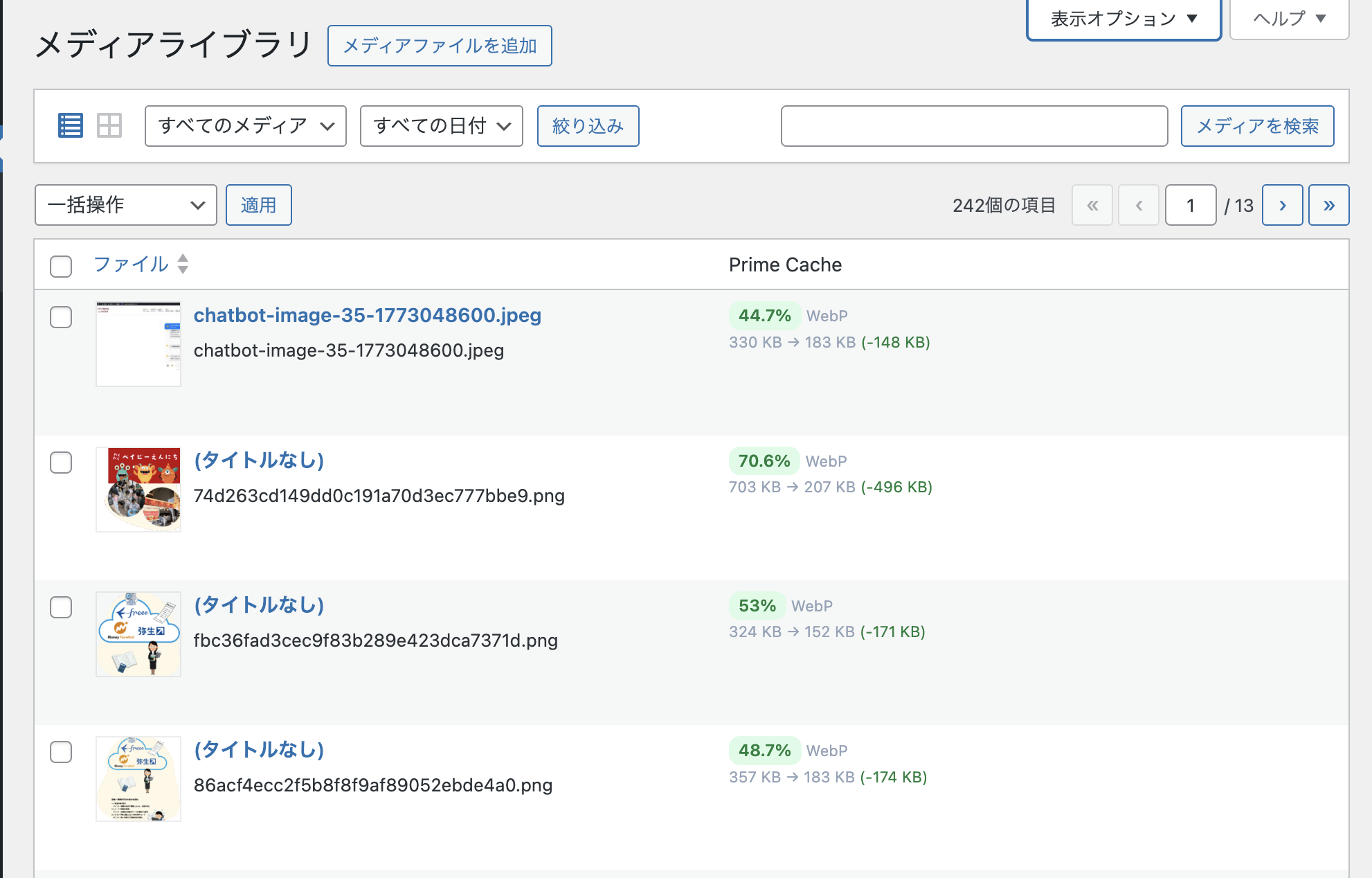The width and height of the screenshot is (1372, 878).
Task: Open (タイトルなし) link for 74d263cd file
Action: (259, 460)
